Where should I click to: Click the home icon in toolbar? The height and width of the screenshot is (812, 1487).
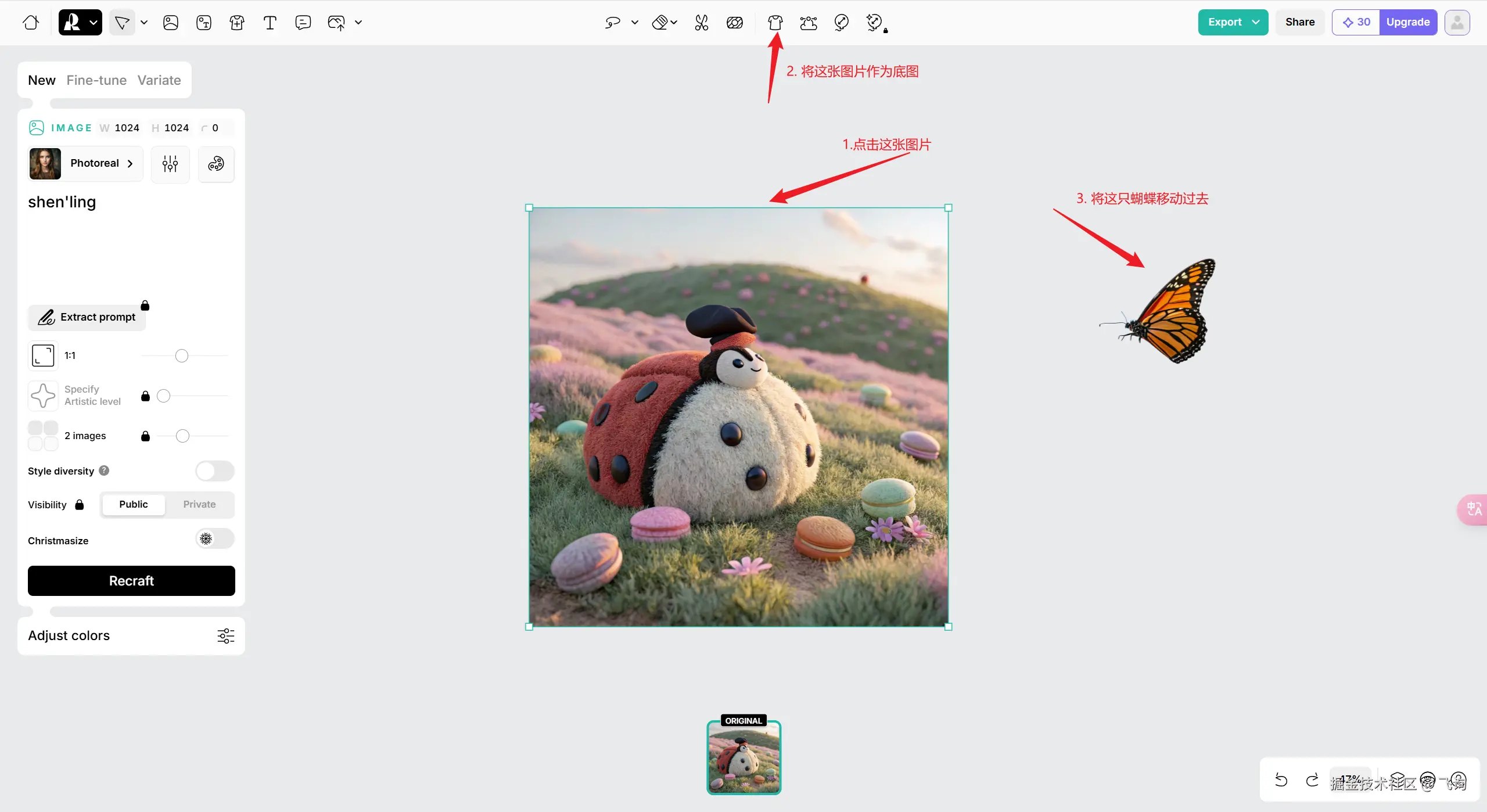pos(31,23)
